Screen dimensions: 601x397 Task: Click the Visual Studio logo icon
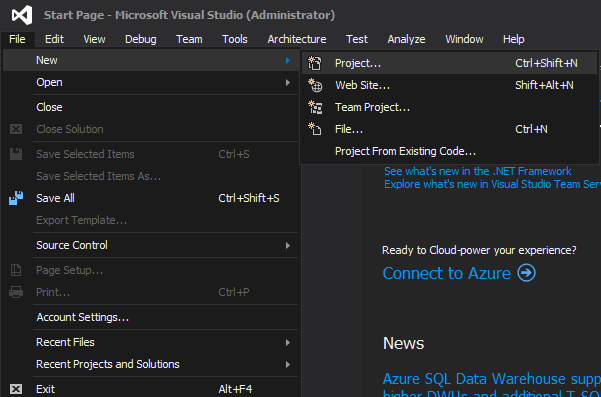click(22, 15)
